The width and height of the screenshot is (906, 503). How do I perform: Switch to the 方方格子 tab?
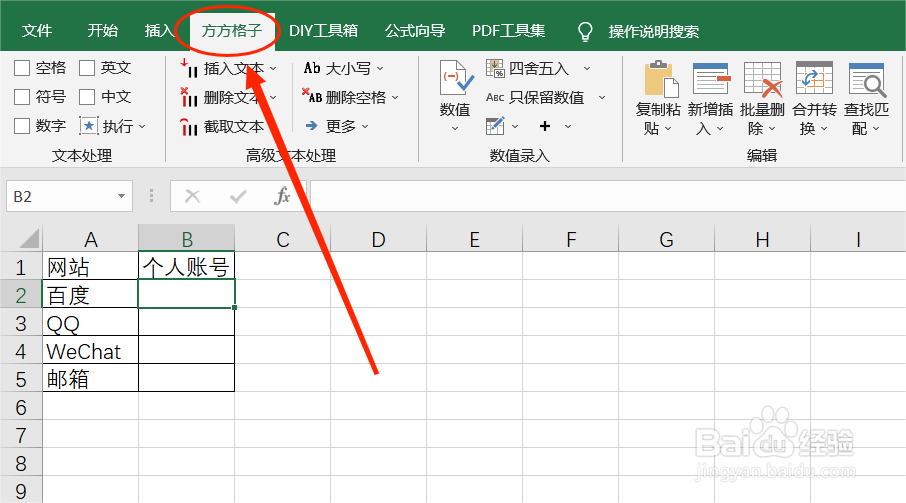pyautogui.click(x=231, y=31)
